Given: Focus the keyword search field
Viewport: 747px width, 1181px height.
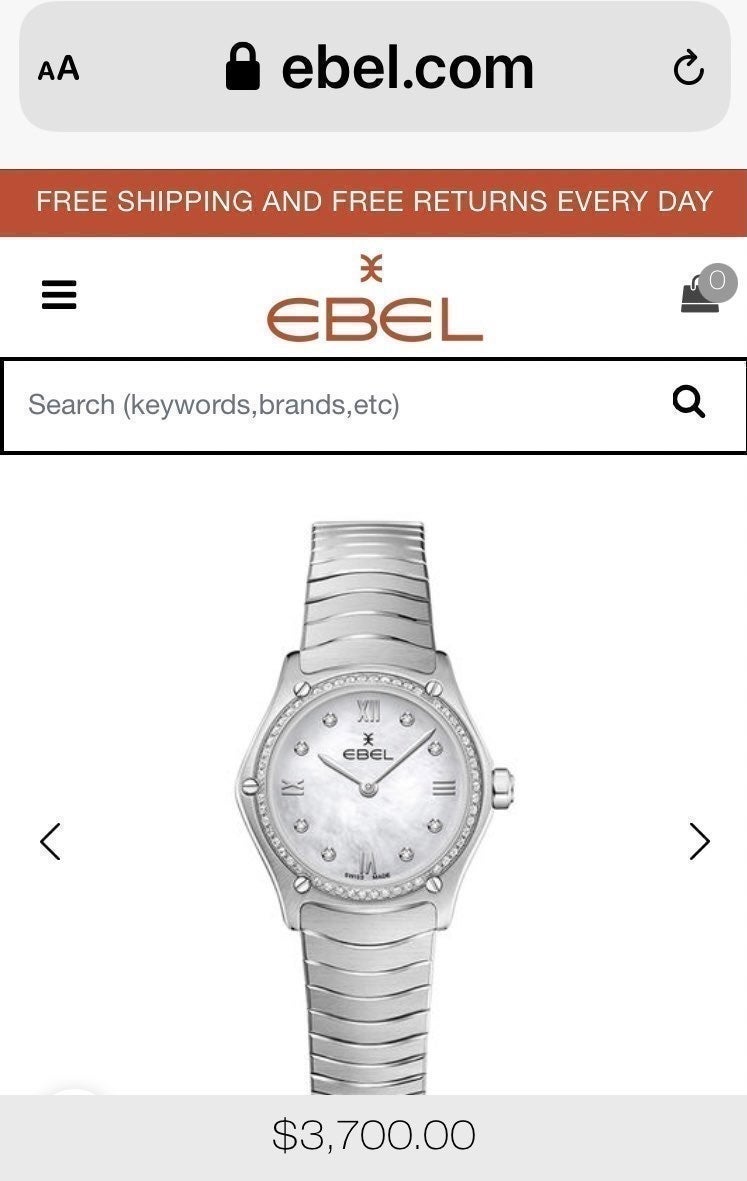Looking at the screenshot, I should [x=331, y=405].
